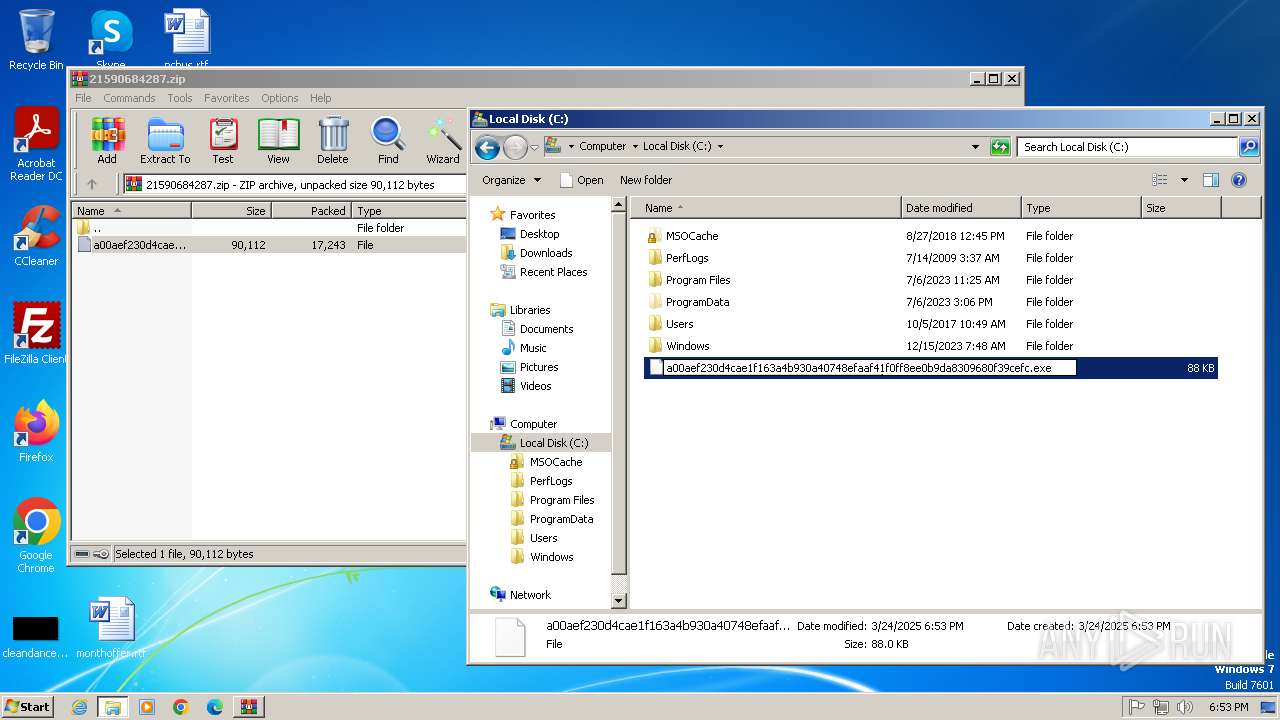
Task: Open the WinRAR Options menu
Action: (x=280, y=98)
